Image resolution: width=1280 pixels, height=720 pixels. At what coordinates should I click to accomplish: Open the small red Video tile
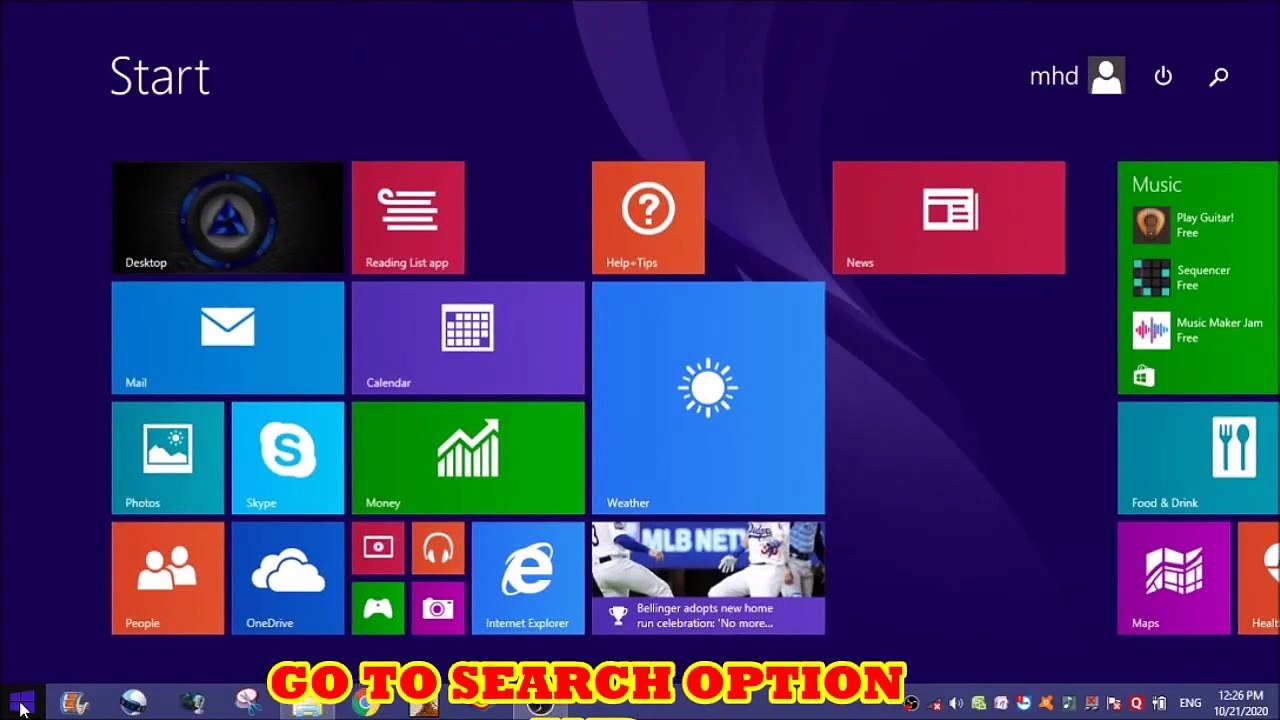378,548
